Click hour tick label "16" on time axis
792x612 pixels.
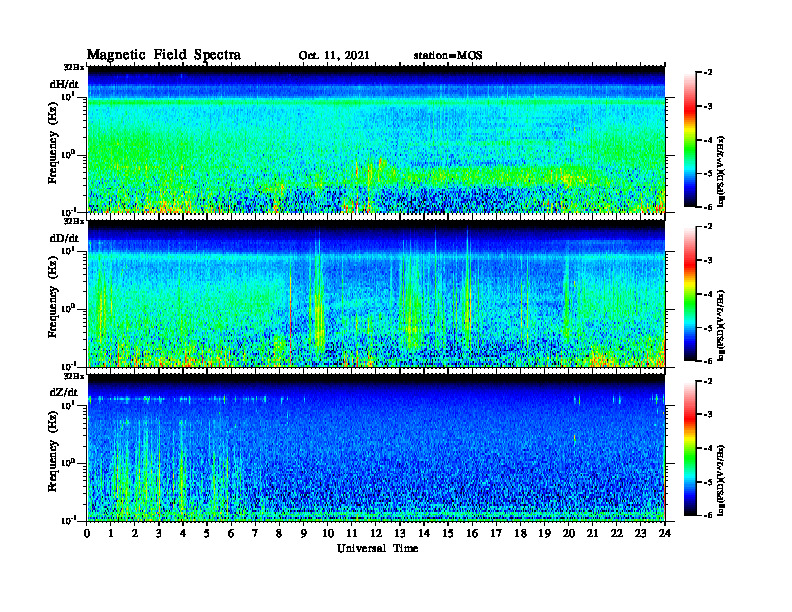pos(472,534)
